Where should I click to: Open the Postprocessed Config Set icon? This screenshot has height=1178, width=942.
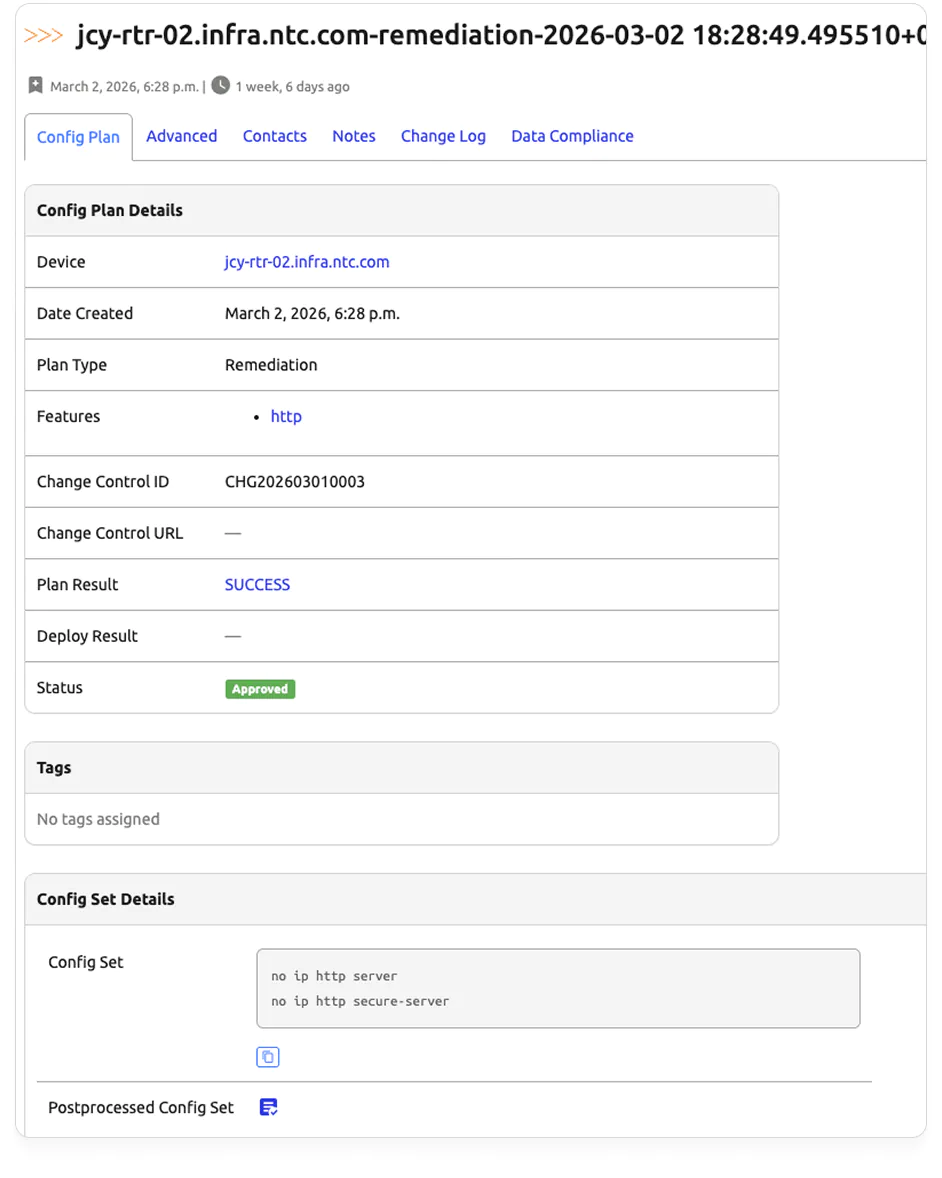click(x=268, y=1107)
